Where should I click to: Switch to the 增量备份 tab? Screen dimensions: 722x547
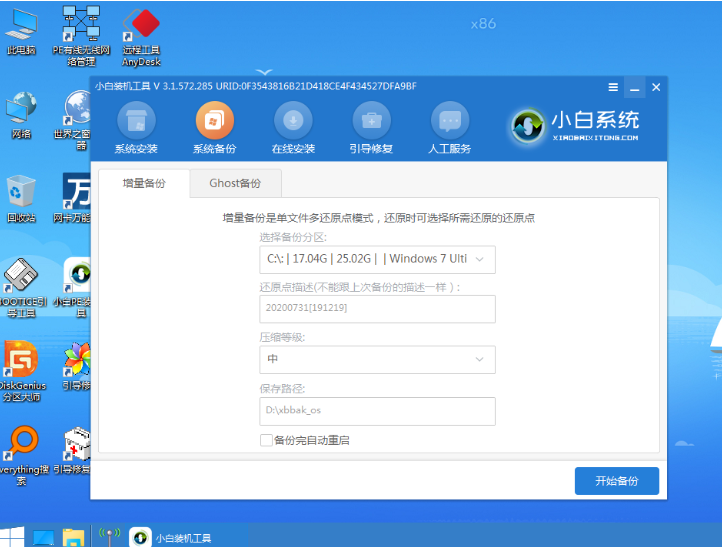(144, 183)
